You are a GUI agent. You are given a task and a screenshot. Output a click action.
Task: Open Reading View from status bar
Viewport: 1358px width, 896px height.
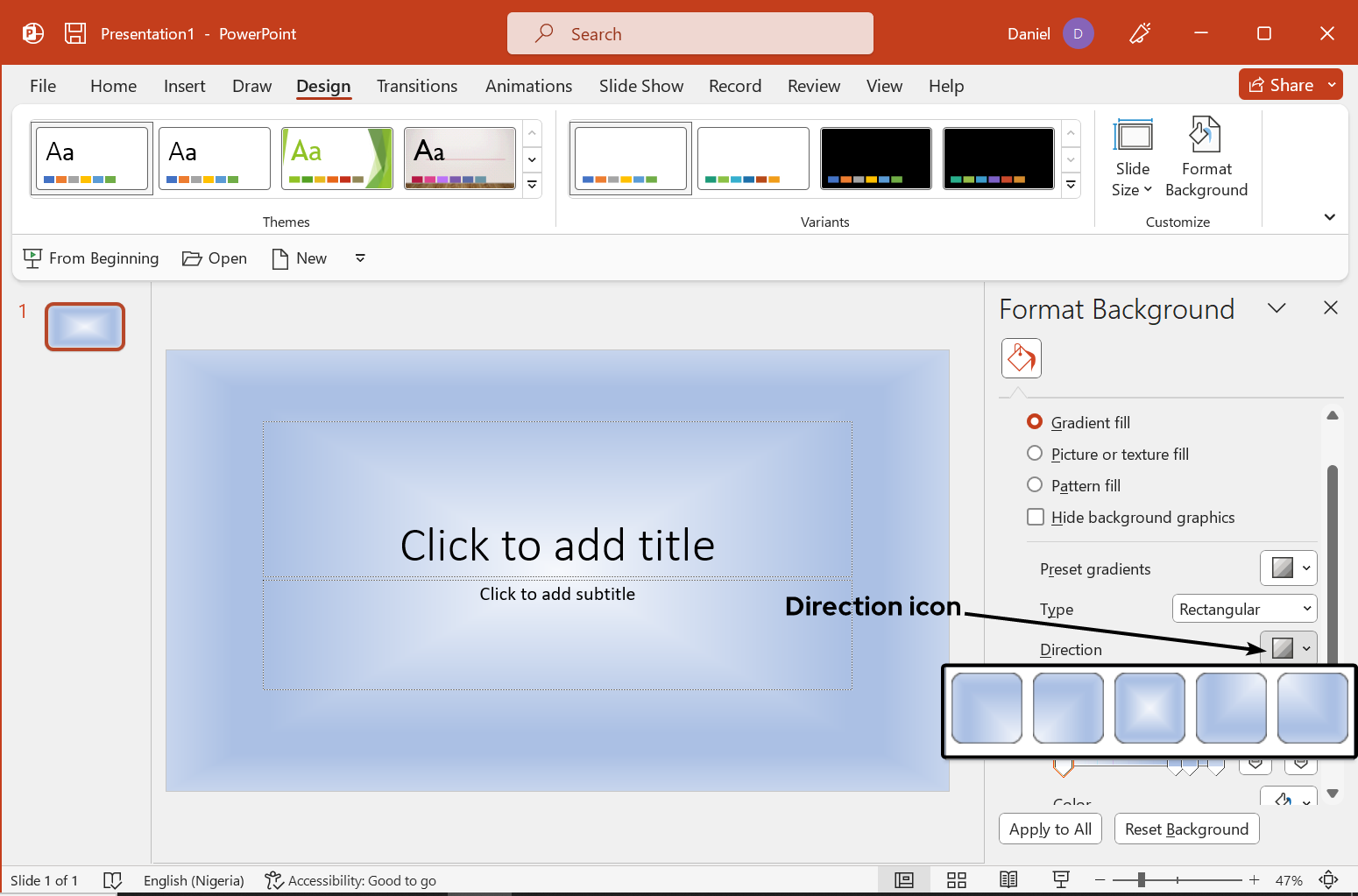click(1008, 880)
